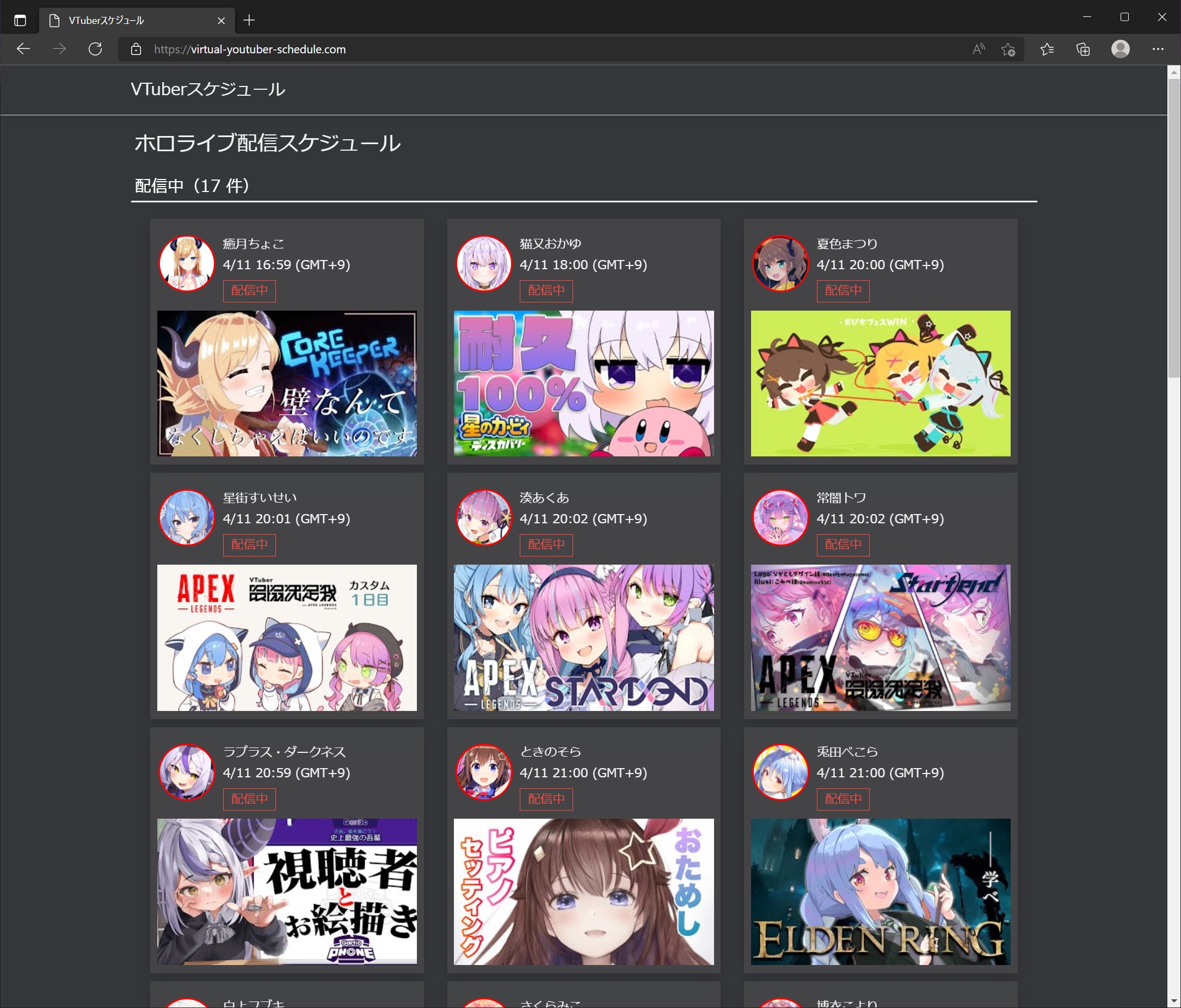Screen dimensions: 1181x1008
Task: Select the VTuberスケジュール browser tab
Action: pyautogui.click(x=125, y=21)
